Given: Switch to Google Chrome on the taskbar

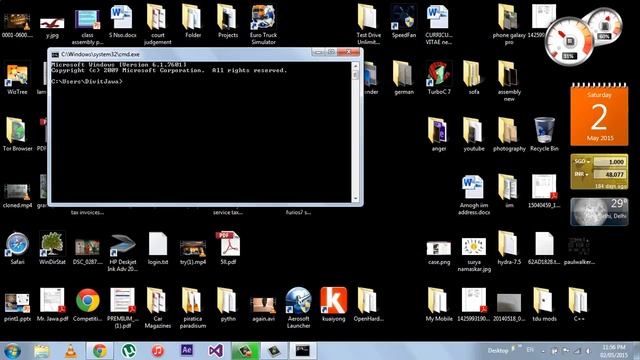Looking at the screenshot, I should [x=100, y=351].
